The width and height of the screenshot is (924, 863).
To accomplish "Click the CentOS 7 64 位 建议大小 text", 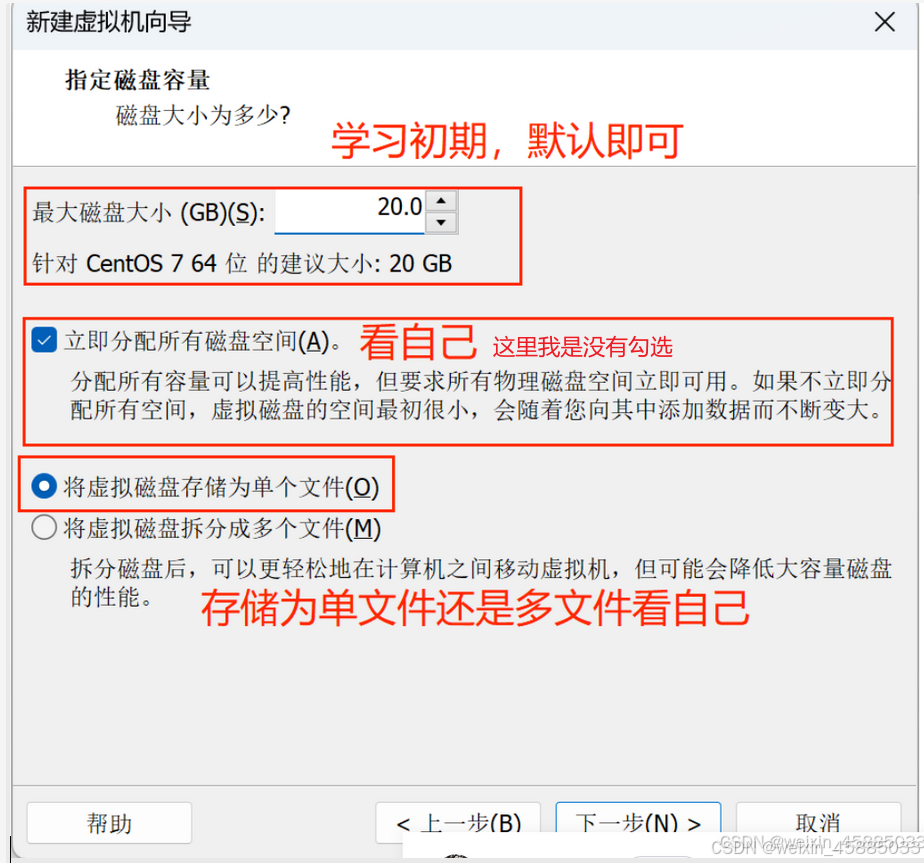I will click(x=242, y=263).
